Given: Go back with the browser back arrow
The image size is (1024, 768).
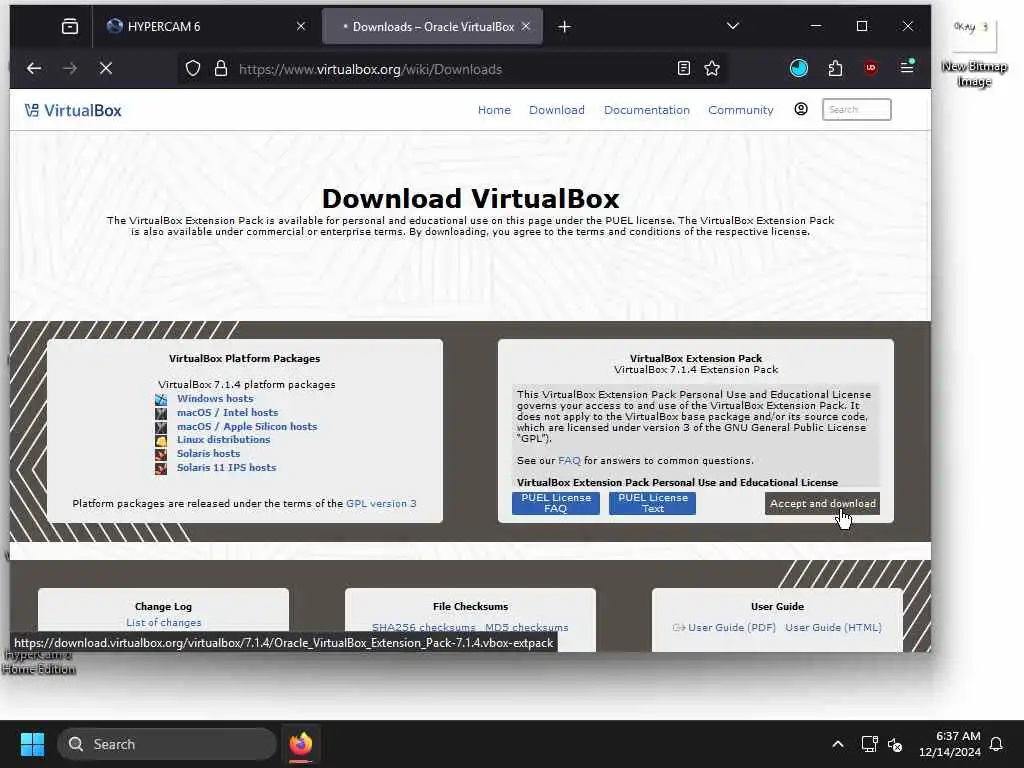Looking at the screenshot, I should (x=34, y=68).
